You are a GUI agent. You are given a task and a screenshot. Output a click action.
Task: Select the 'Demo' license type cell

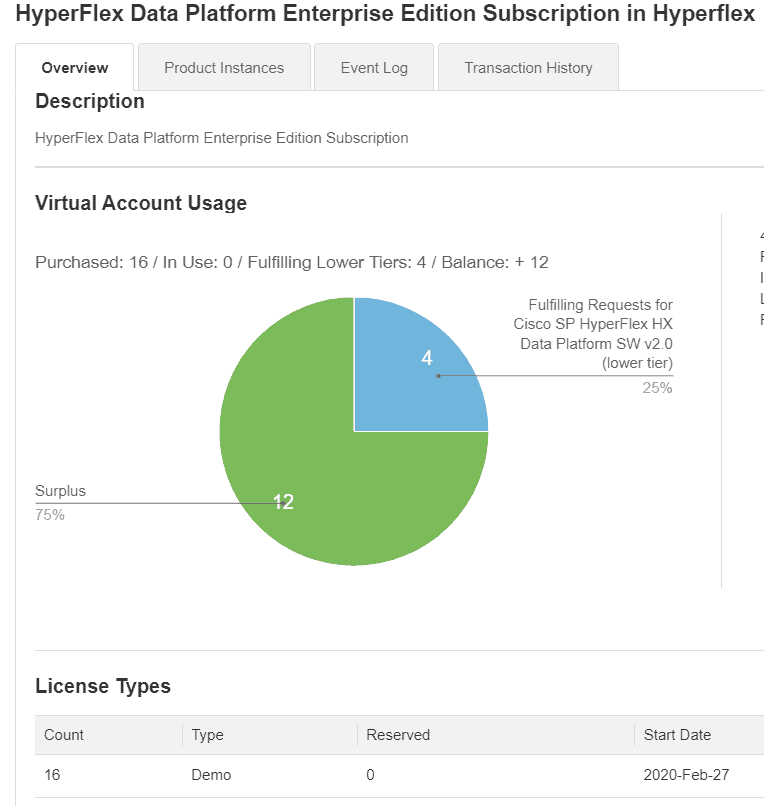pyautogui.click(x=211, y=775)
